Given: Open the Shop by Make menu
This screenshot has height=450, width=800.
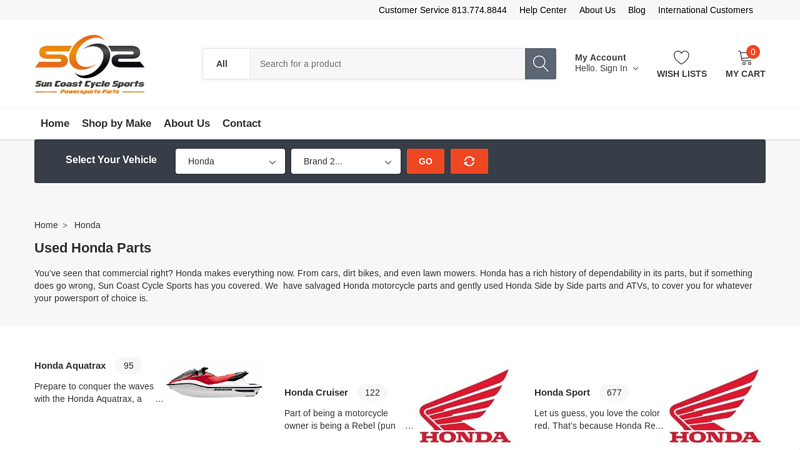Looking at the screenshot, I should point(116,123).
